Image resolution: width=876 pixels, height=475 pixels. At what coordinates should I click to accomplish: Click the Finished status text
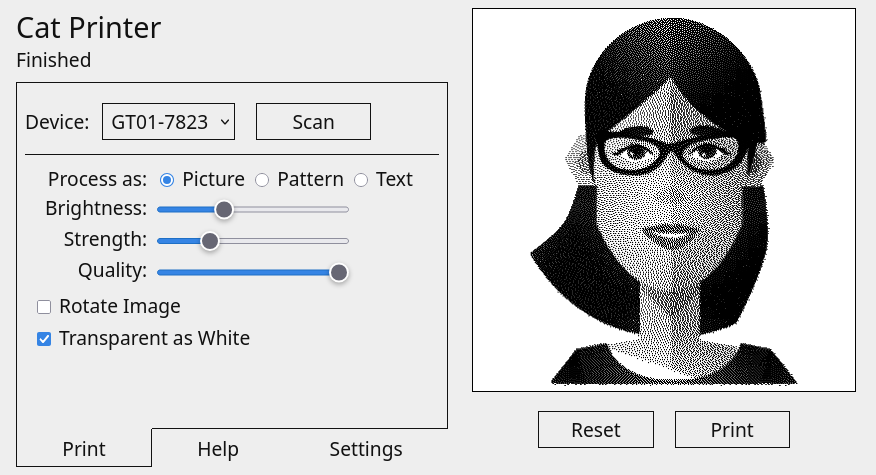point(54,60)
